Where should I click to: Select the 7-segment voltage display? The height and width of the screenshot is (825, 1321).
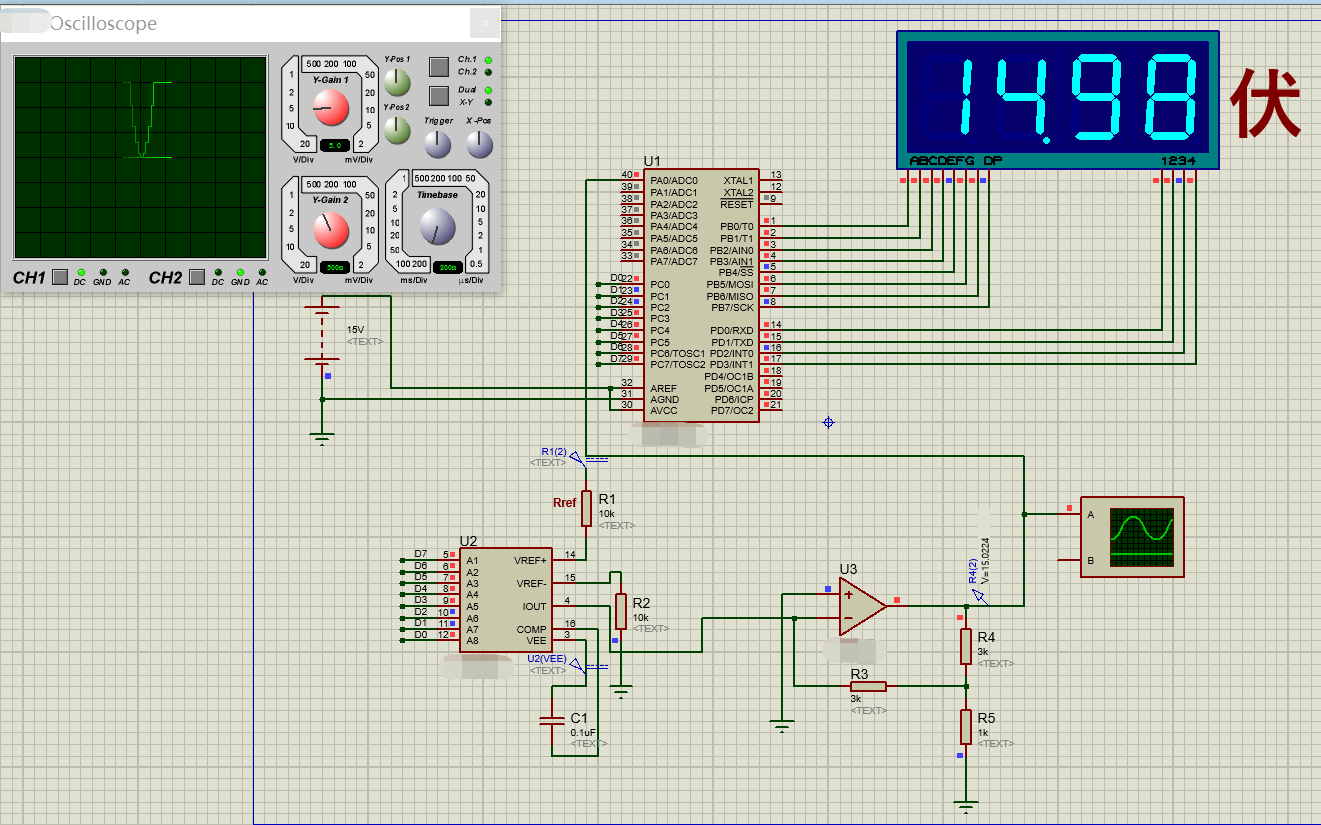[1059, 98]
